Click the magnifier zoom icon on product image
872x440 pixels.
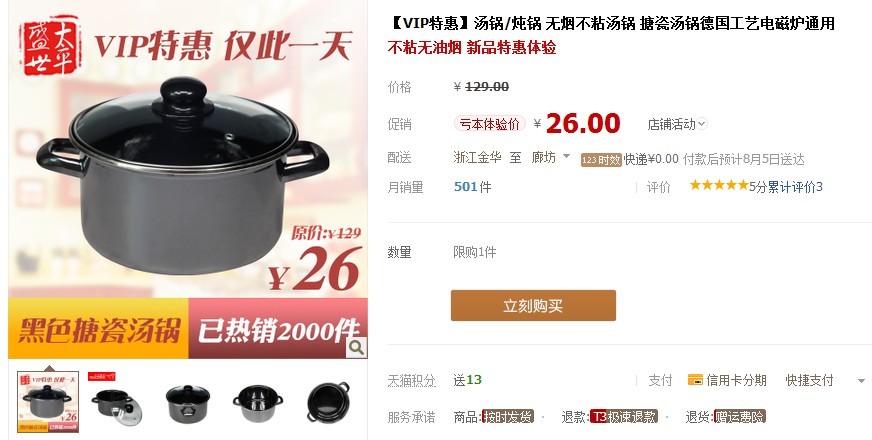coord(356,348)
